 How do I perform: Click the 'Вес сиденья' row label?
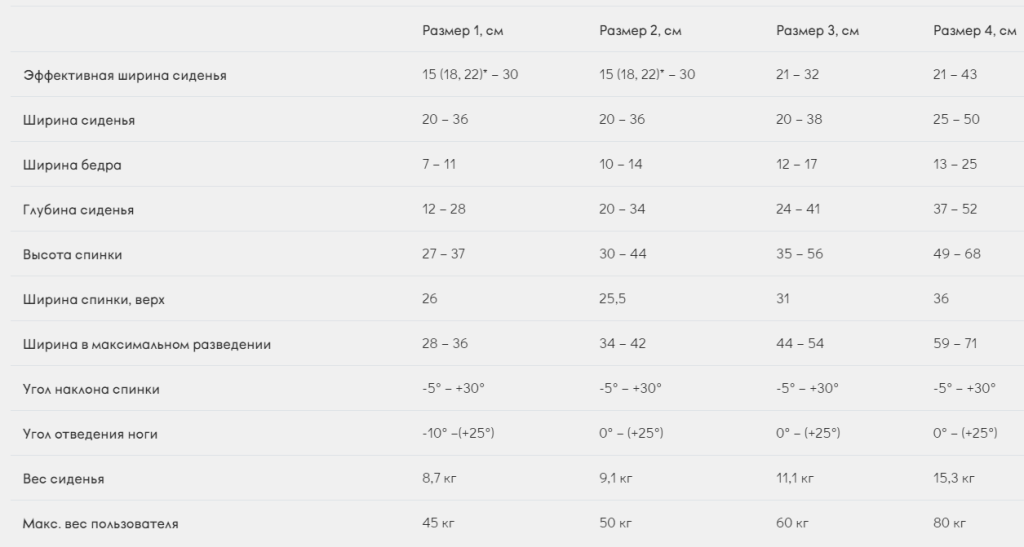(x=63, y=480)
